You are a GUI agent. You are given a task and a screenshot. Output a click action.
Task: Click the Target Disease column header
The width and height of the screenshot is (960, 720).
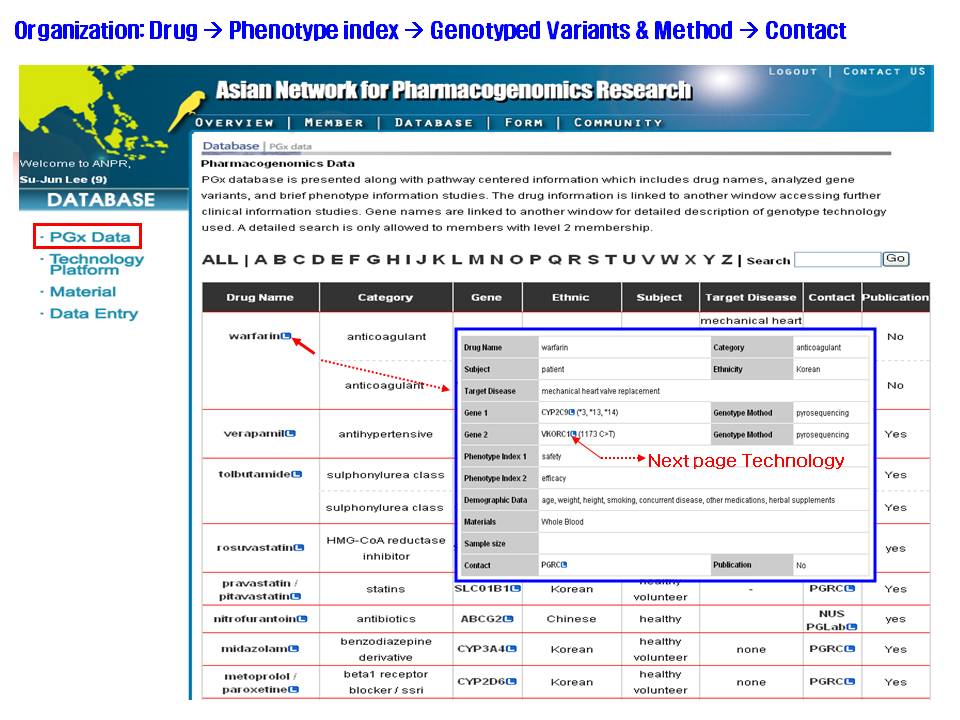[x=751, y=298]
